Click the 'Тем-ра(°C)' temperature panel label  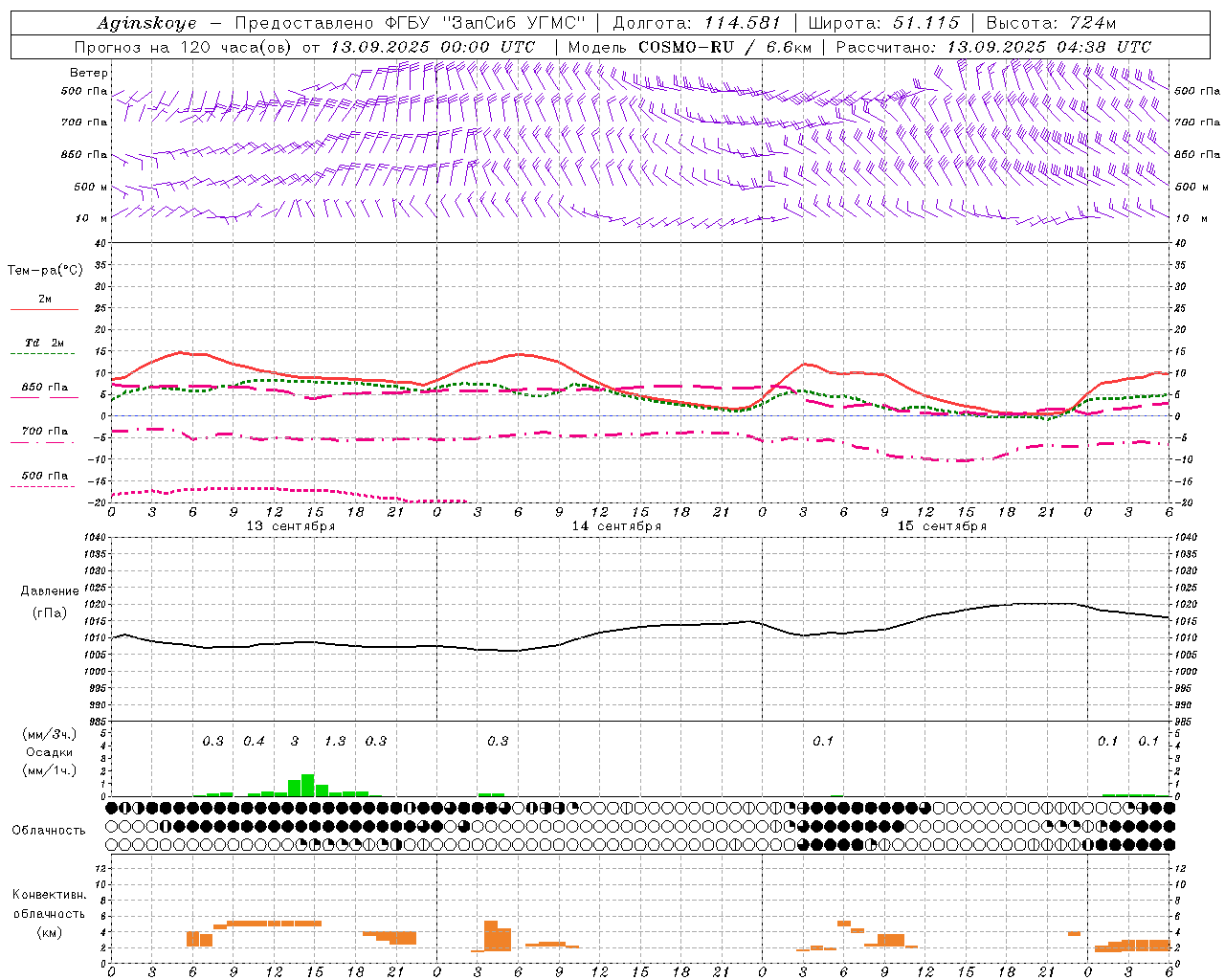pos(45,271)
